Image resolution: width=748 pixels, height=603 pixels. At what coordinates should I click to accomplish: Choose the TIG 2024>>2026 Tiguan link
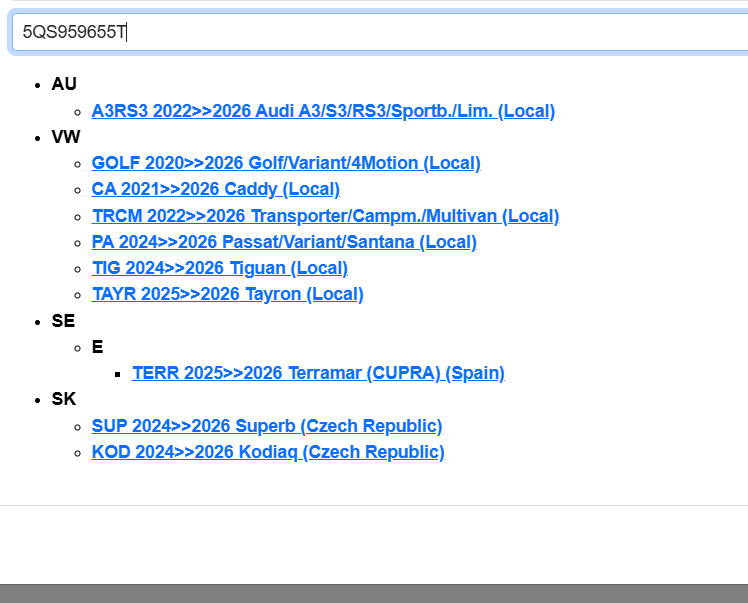tap(220, 268)
